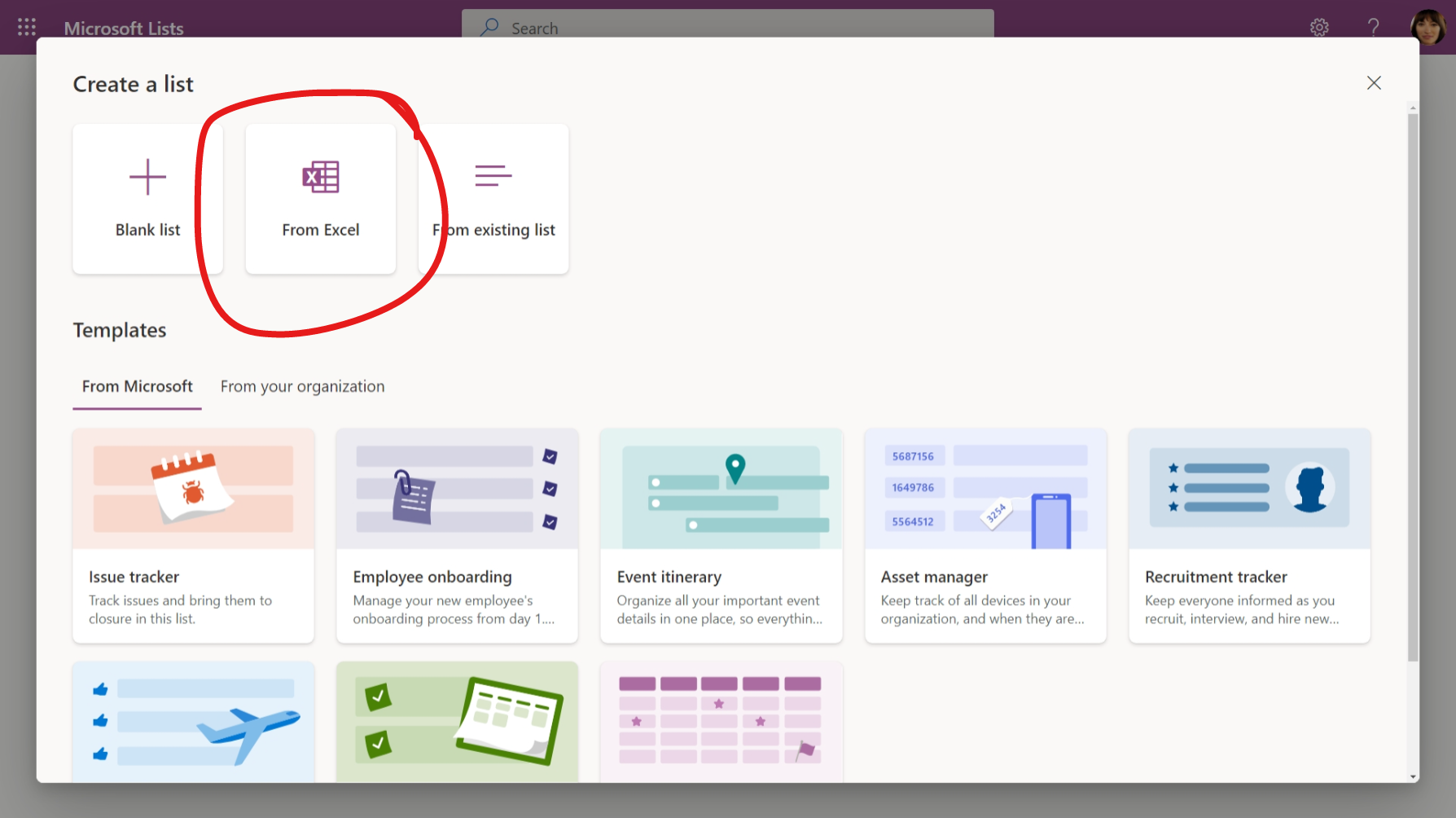Open the Event itinerary title text
This screenshot has width=1456, height=818.
[x=669, y=577]
